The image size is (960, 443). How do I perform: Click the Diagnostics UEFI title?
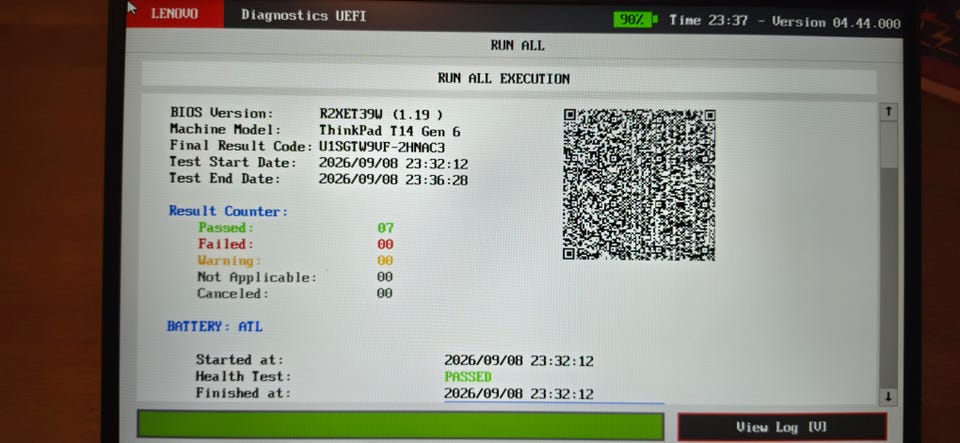coord(304,15)
